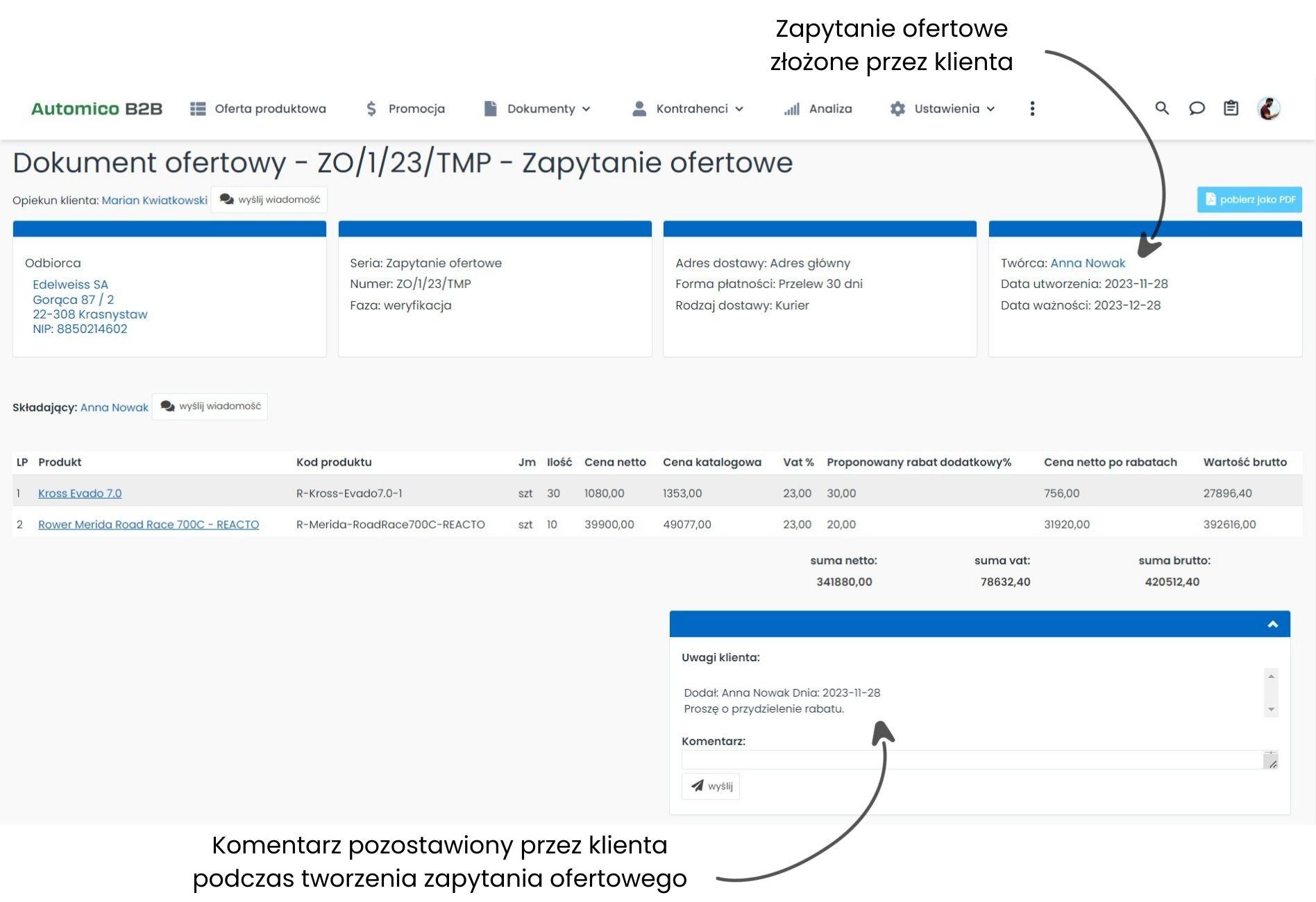The image size is (1316, 902).
Task: Open the Analiza section
Action: point(818,109)
